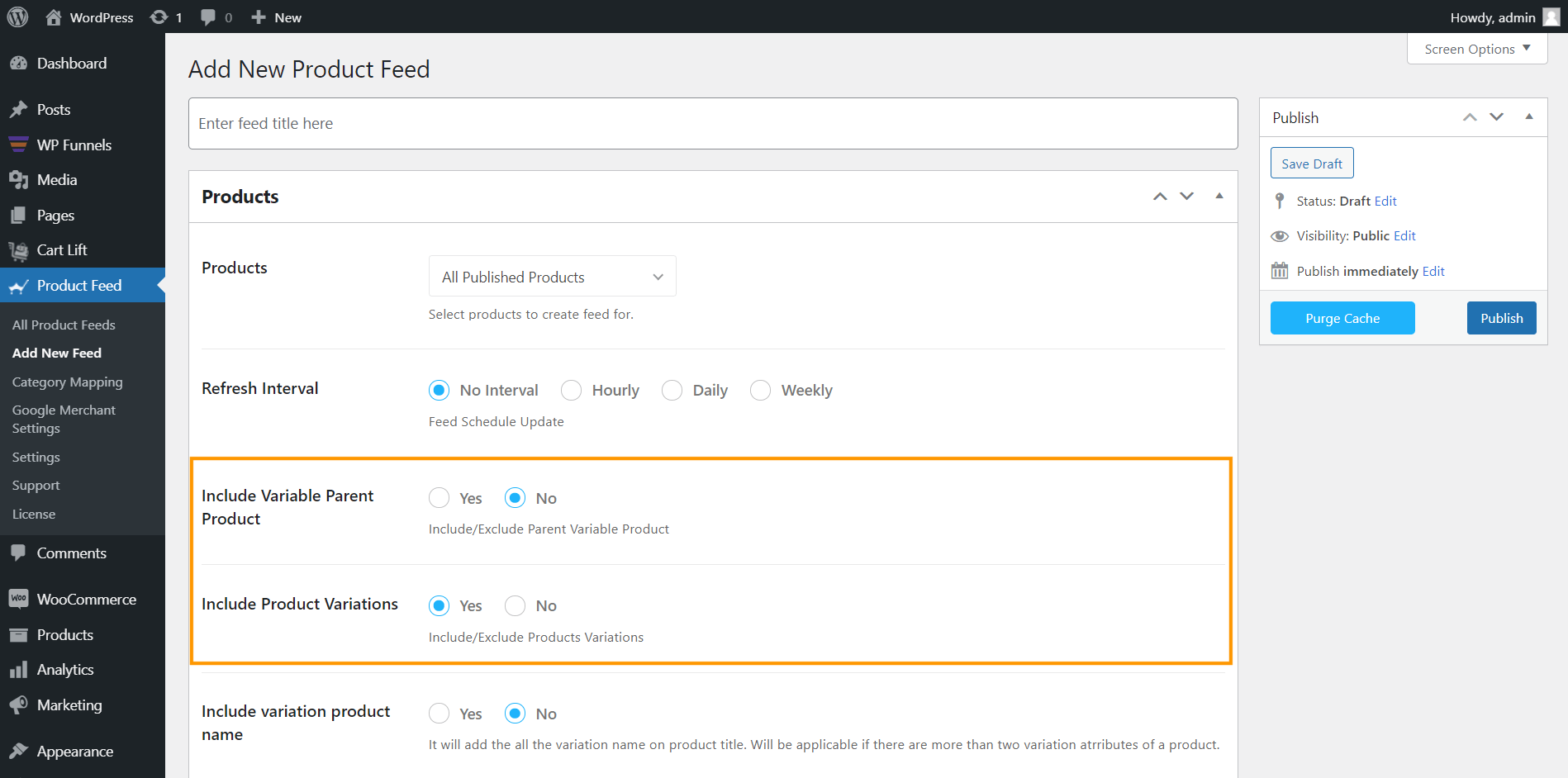Open All Product Feeds submenu item

point(64,325)
